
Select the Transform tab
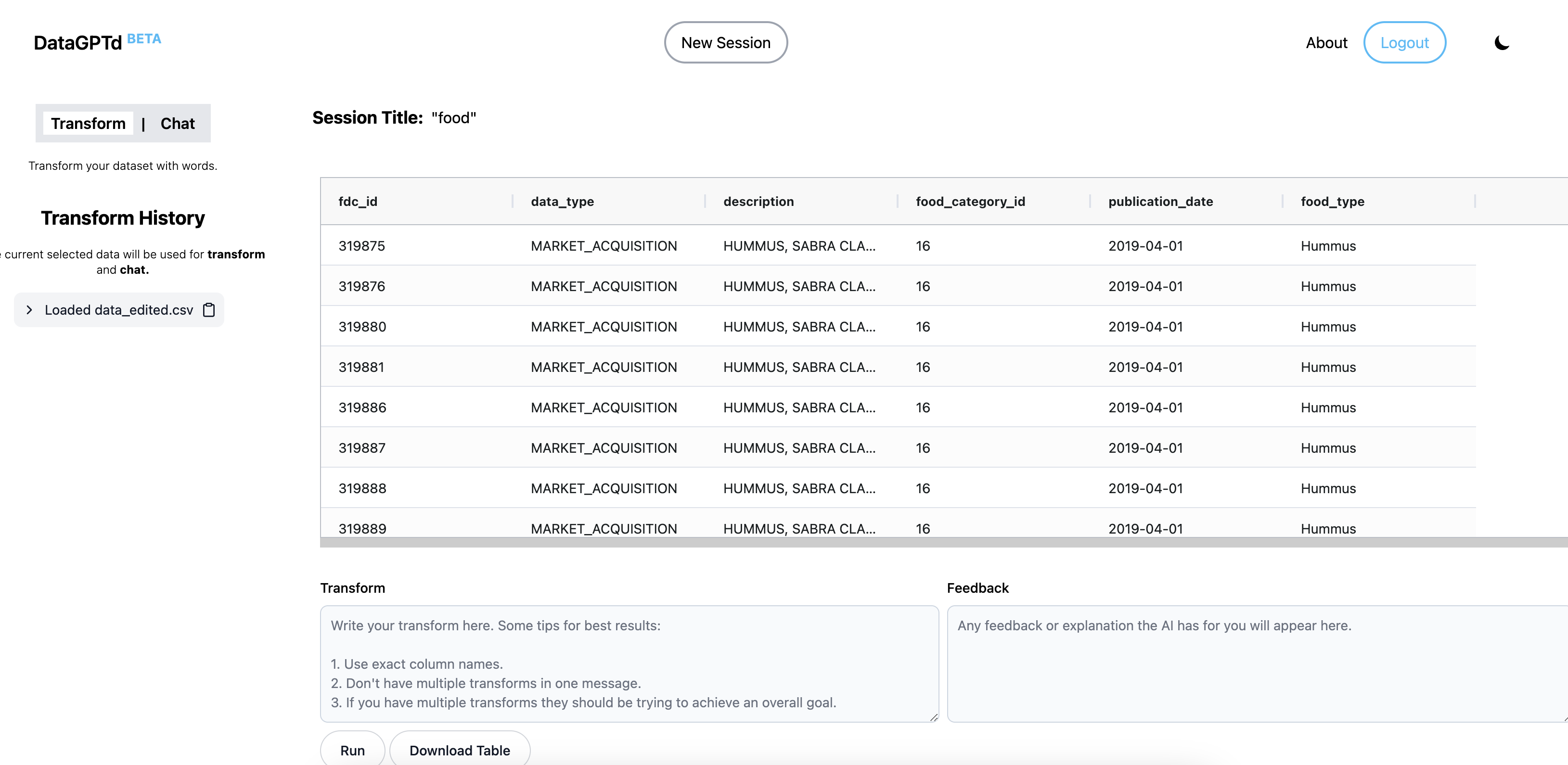tap(88, 124)
